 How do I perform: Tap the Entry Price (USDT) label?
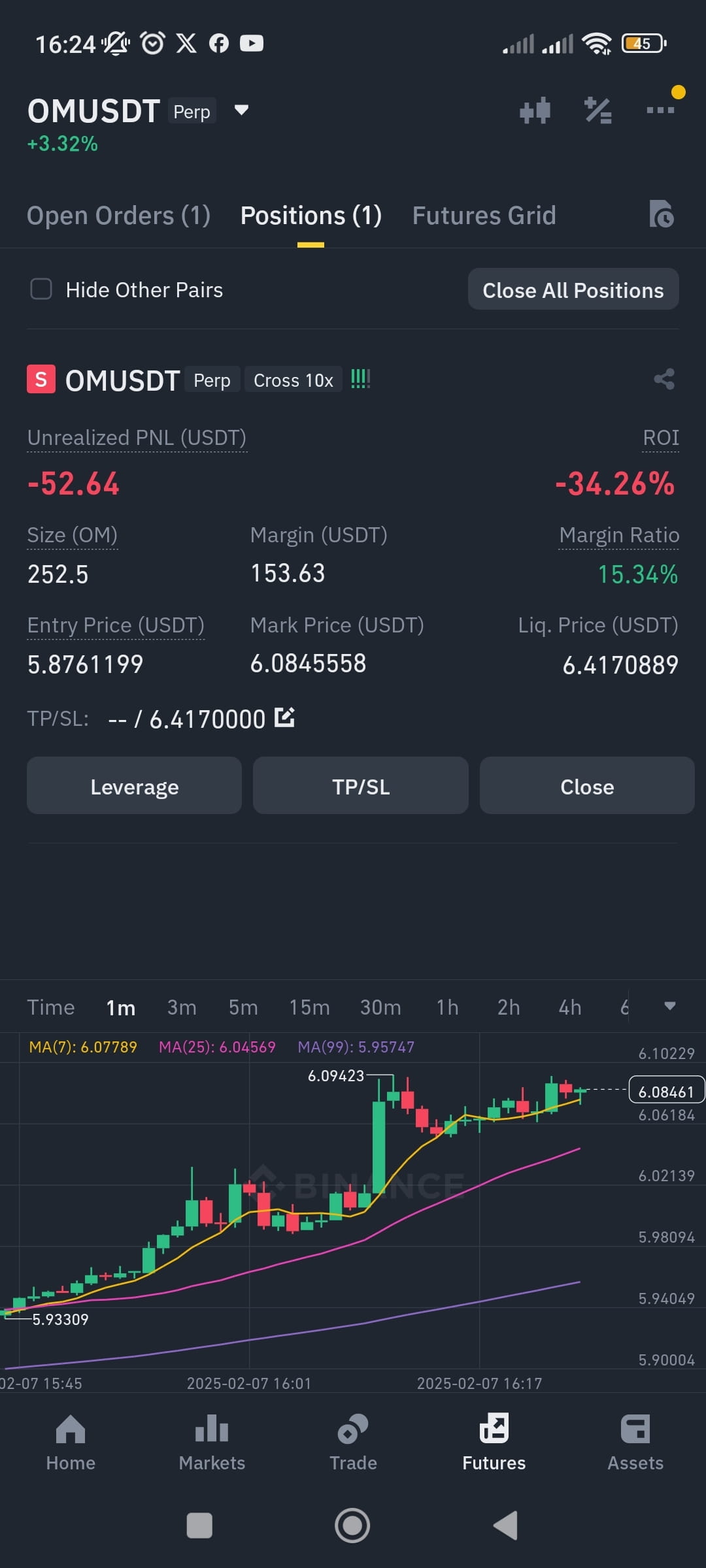click(x=116, y=625)
